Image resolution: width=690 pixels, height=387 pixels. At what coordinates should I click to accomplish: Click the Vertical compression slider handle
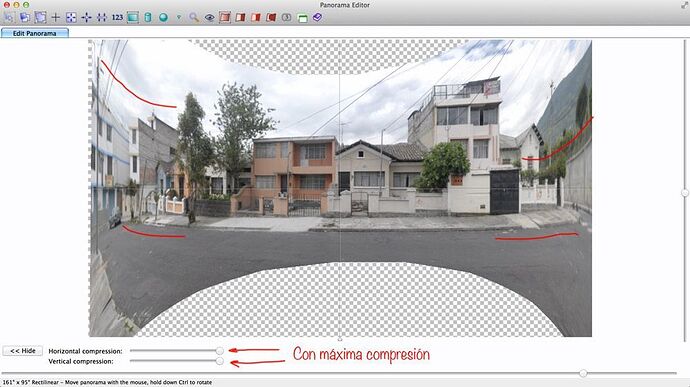pos(220,361)
